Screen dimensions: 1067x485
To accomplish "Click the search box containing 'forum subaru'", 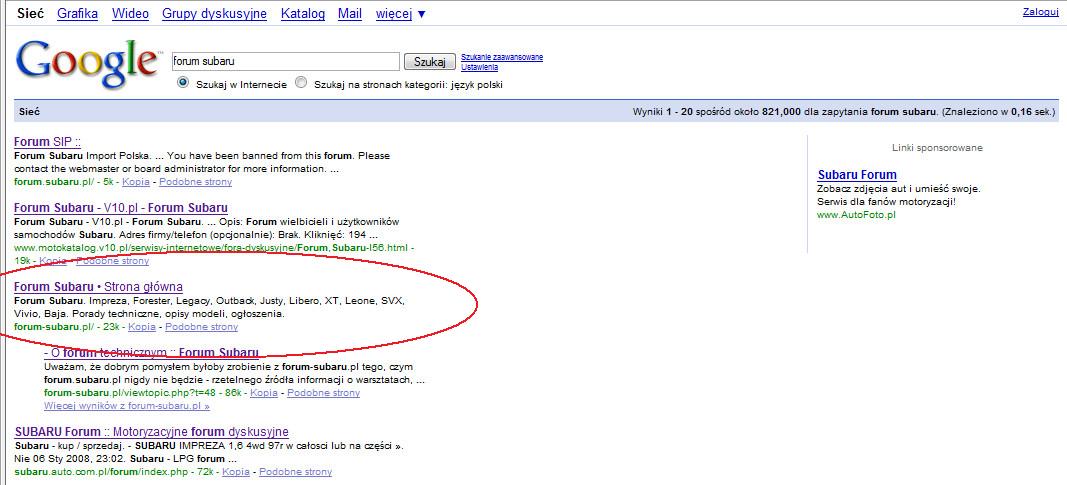I will (285, 62).
